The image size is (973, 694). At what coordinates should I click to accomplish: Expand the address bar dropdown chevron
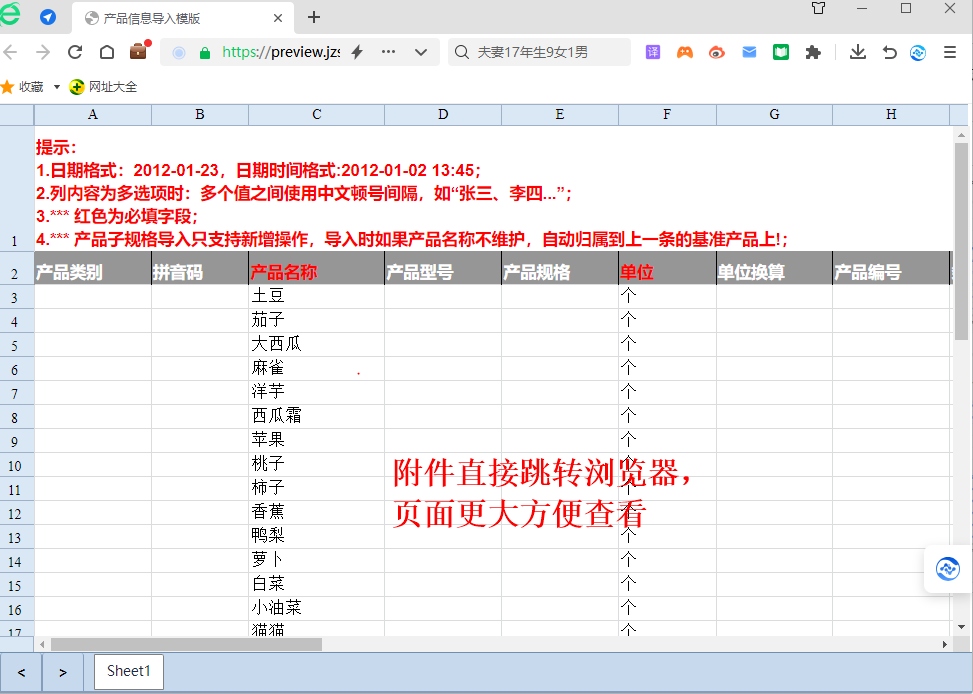(x=421, y=52)
